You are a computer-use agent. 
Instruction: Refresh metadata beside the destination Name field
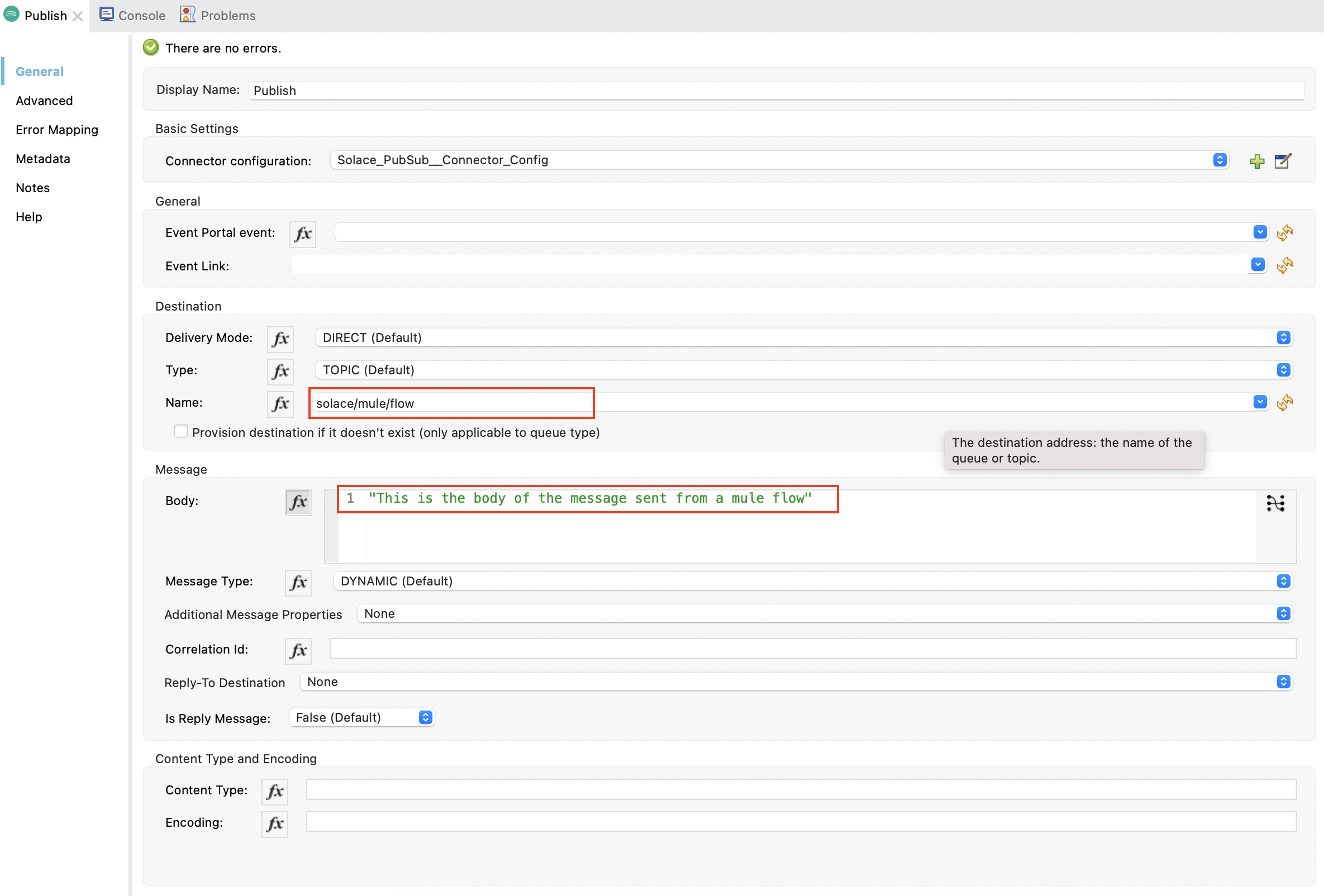tap(1286, 403)
